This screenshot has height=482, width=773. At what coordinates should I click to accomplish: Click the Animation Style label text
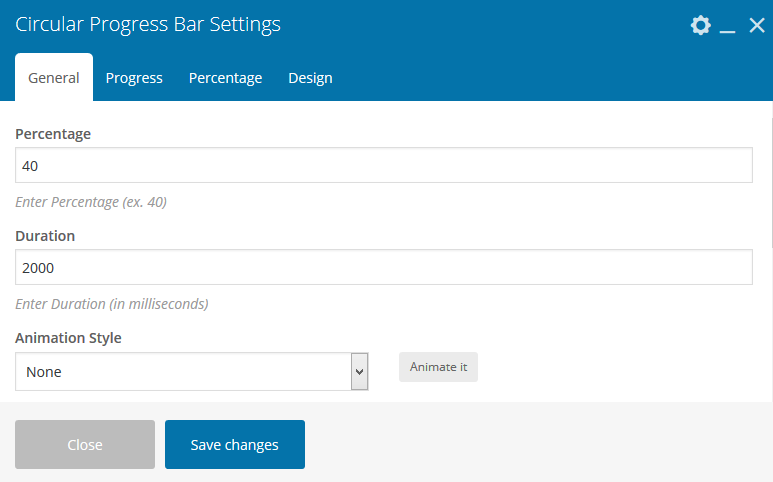68,338
